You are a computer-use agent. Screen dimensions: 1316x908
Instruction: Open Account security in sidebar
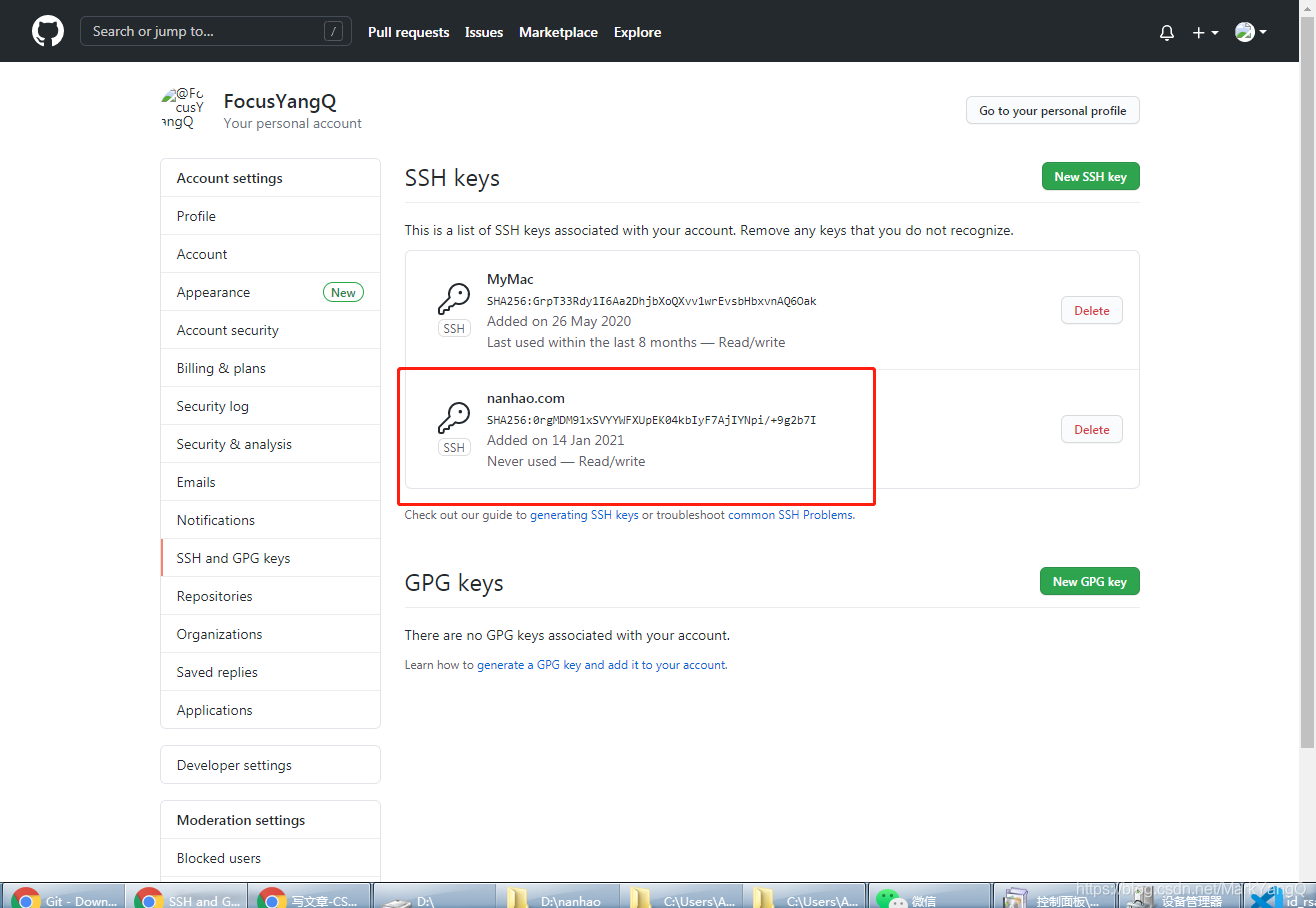point(270,330)
